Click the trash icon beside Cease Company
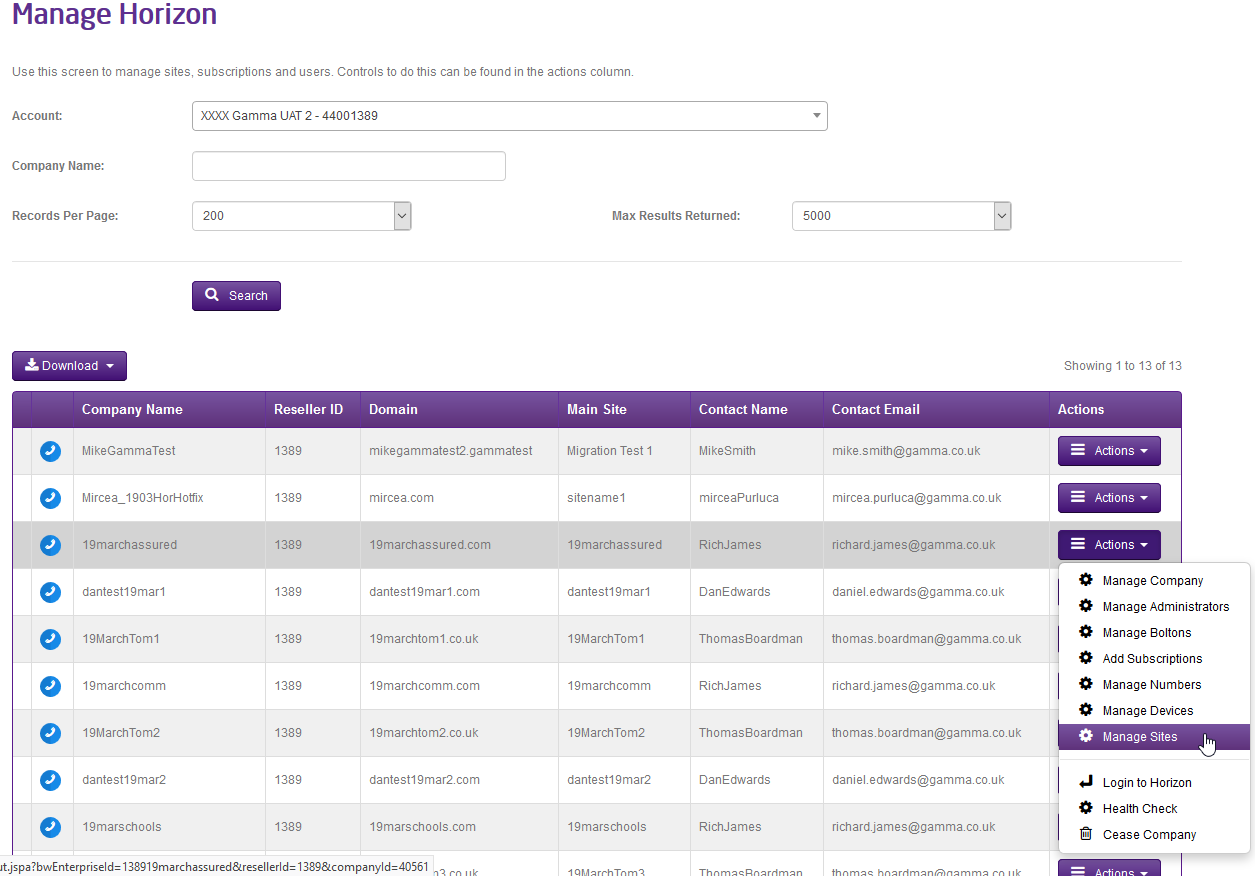Viewport: 1255px width, 876px height. (x=1086, y=834)
